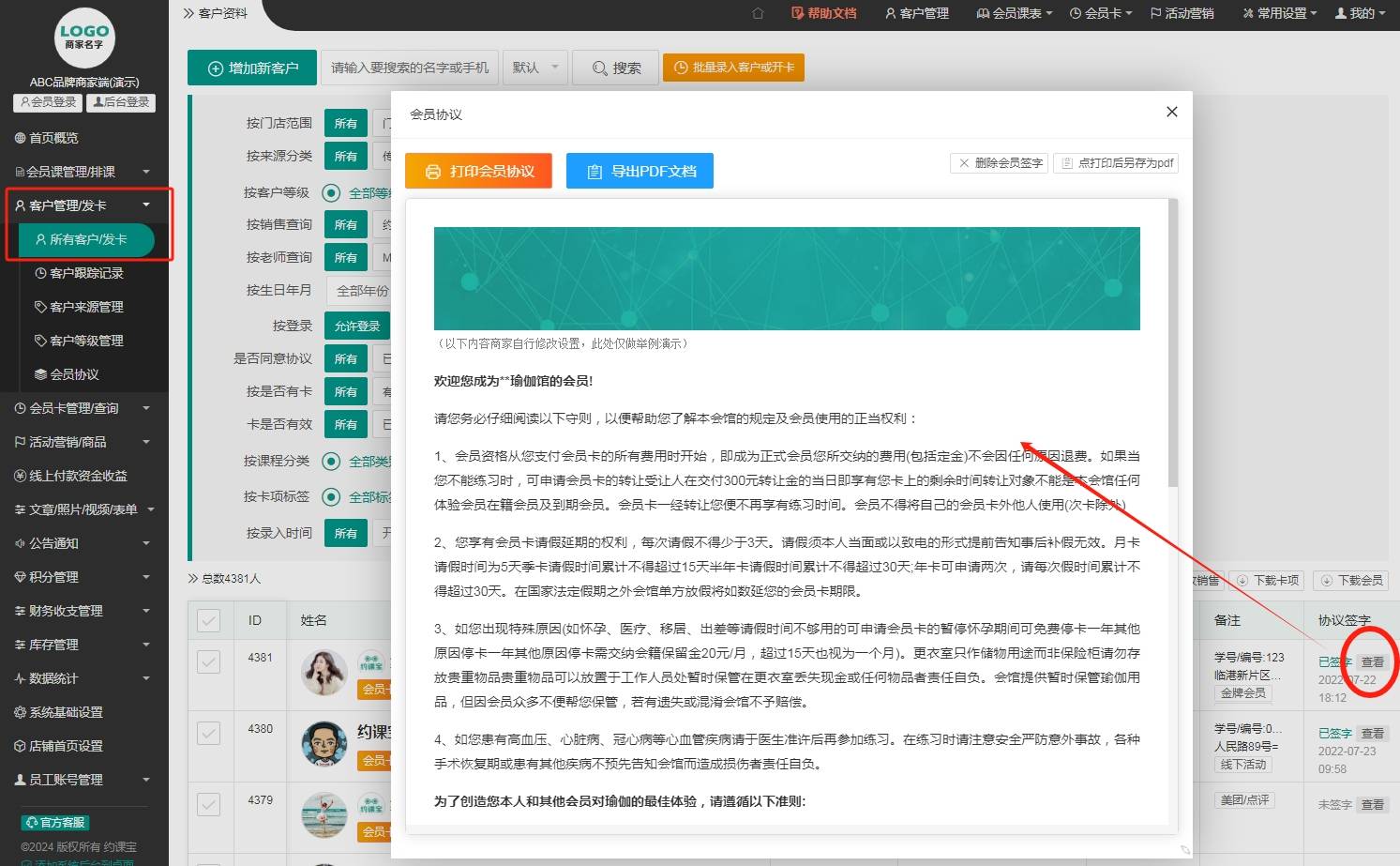1400x866 pixels.
Task: Expand 数据统计 sidebar section
Action: coord(84,678)
